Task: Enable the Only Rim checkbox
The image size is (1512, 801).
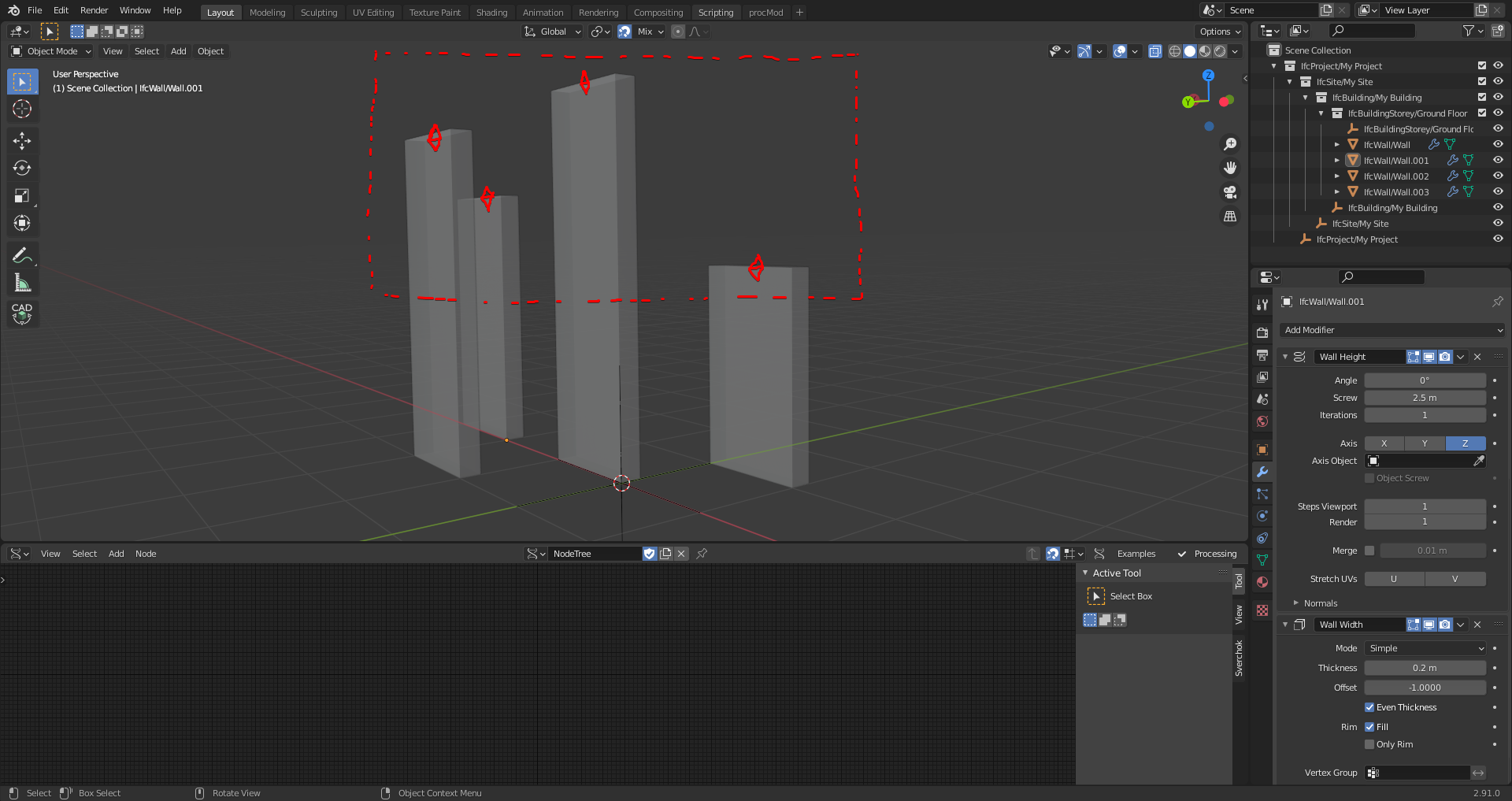Action: tap(1369, 744)
